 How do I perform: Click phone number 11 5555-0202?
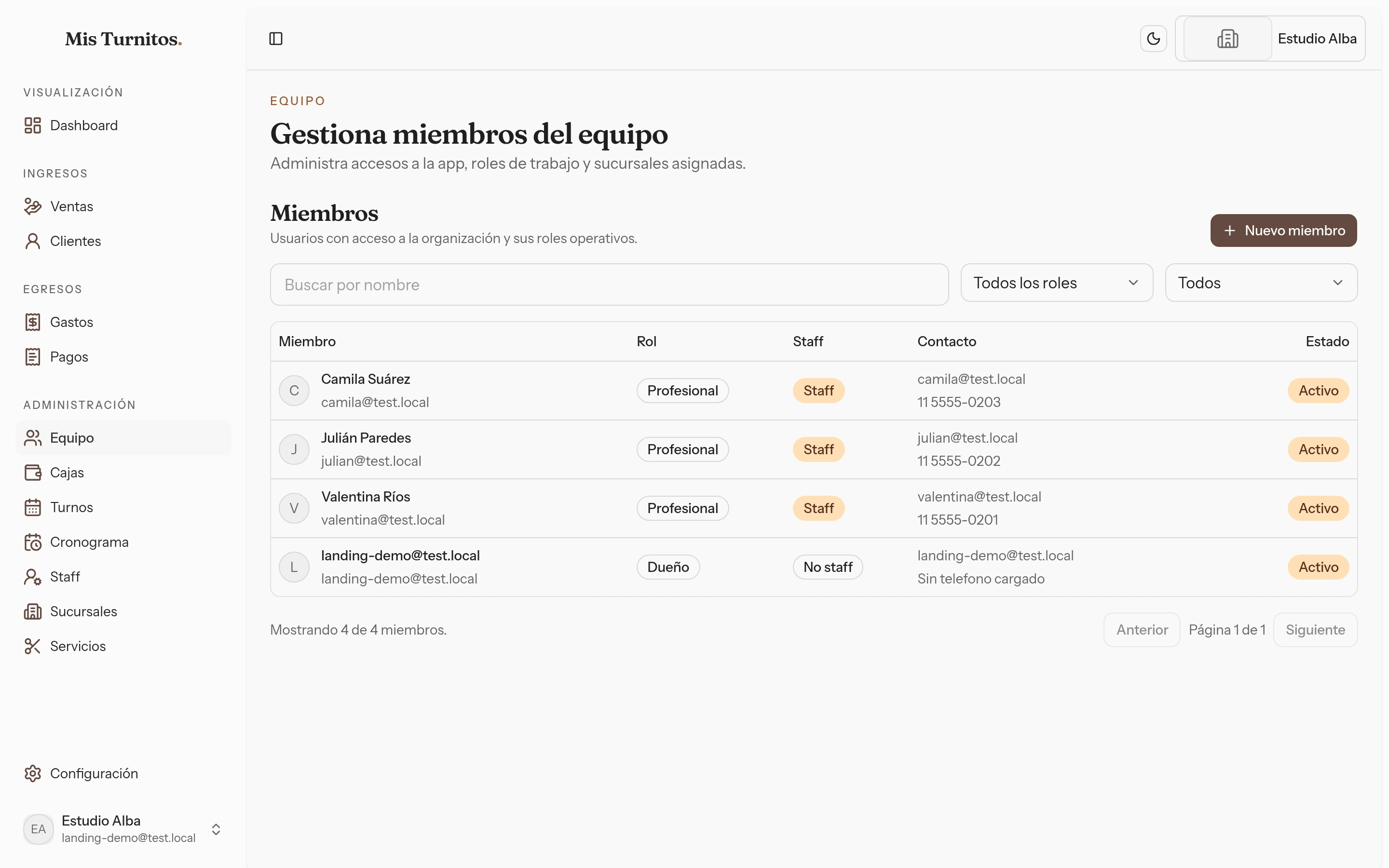[958, 461]
